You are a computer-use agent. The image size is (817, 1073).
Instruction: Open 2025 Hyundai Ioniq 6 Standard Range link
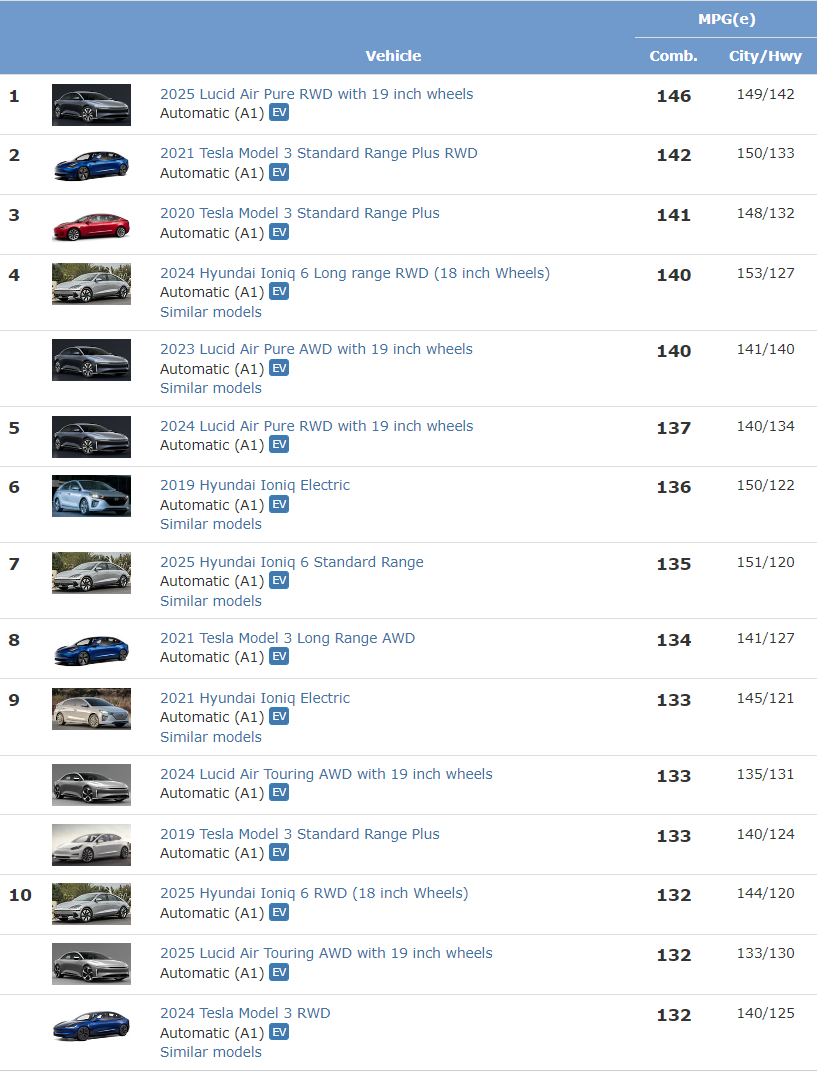click(292, 562)
